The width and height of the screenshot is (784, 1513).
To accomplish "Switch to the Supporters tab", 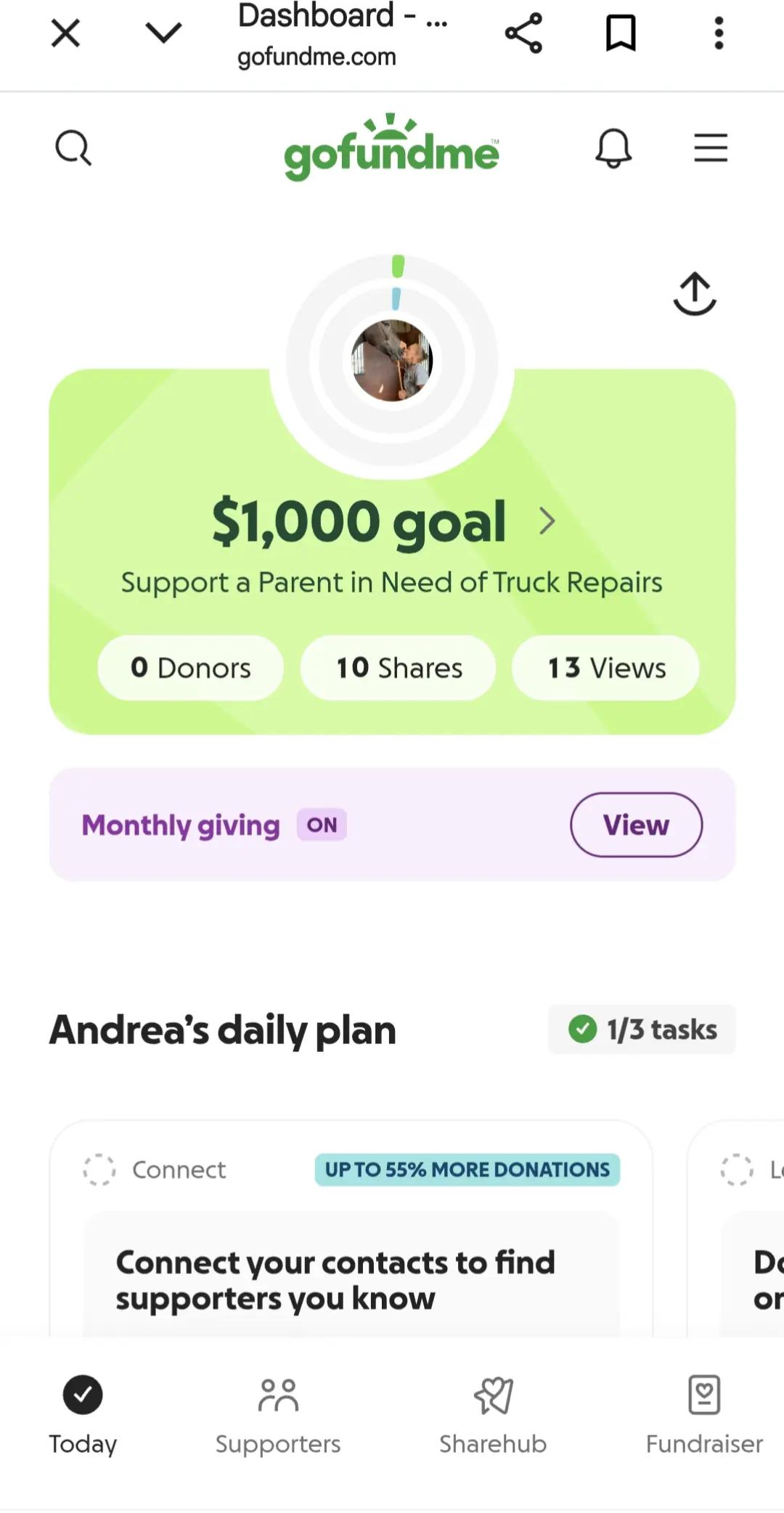I will coord(278,1417).
